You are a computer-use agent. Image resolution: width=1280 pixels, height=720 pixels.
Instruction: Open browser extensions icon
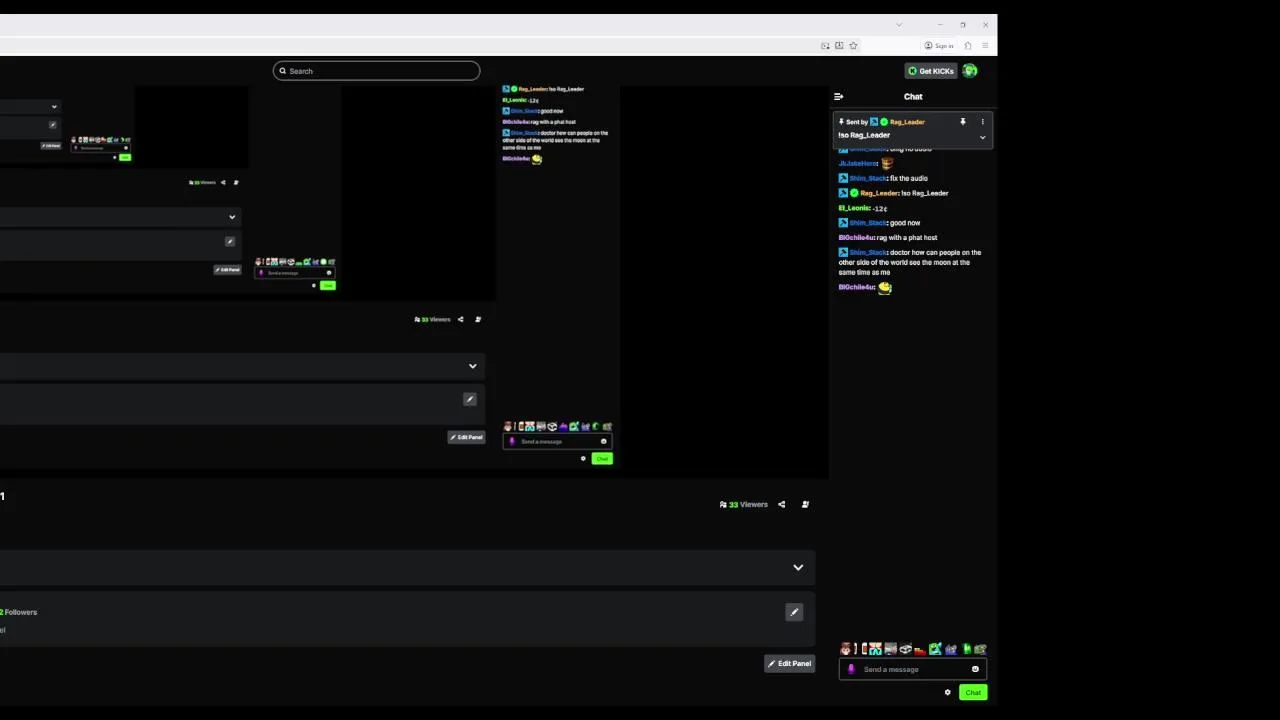point(967,45)
